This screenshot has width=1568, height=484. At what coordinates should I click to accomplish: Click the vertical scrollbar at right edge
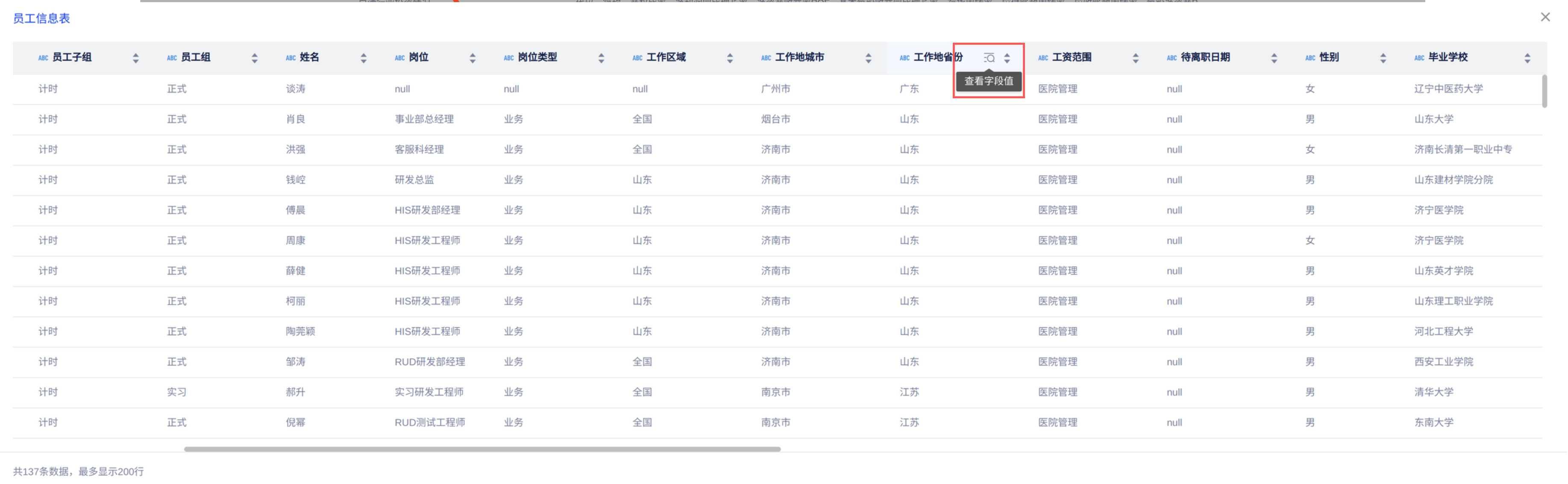tap(1544, 91)
